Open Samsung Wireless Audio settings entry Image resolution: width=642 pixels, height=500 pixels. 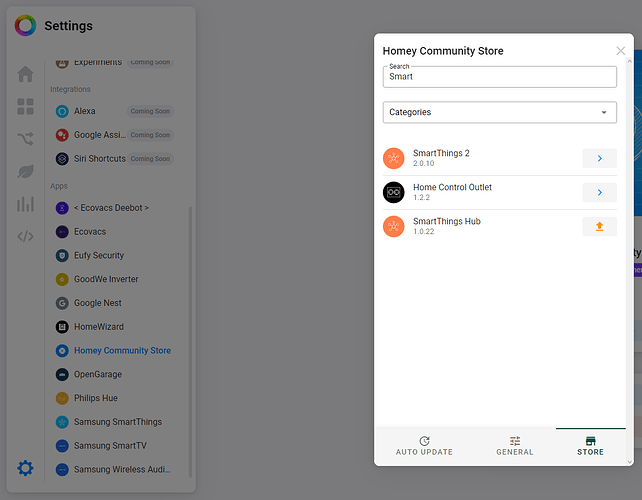(114, 469)
